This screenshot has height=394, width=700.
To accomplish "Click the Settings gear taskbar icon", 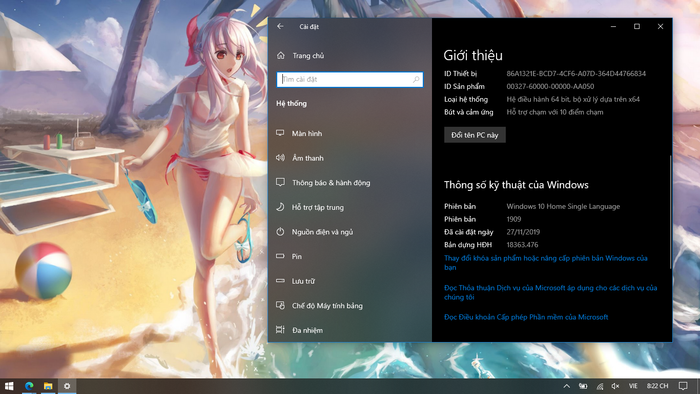I will 67,386.
